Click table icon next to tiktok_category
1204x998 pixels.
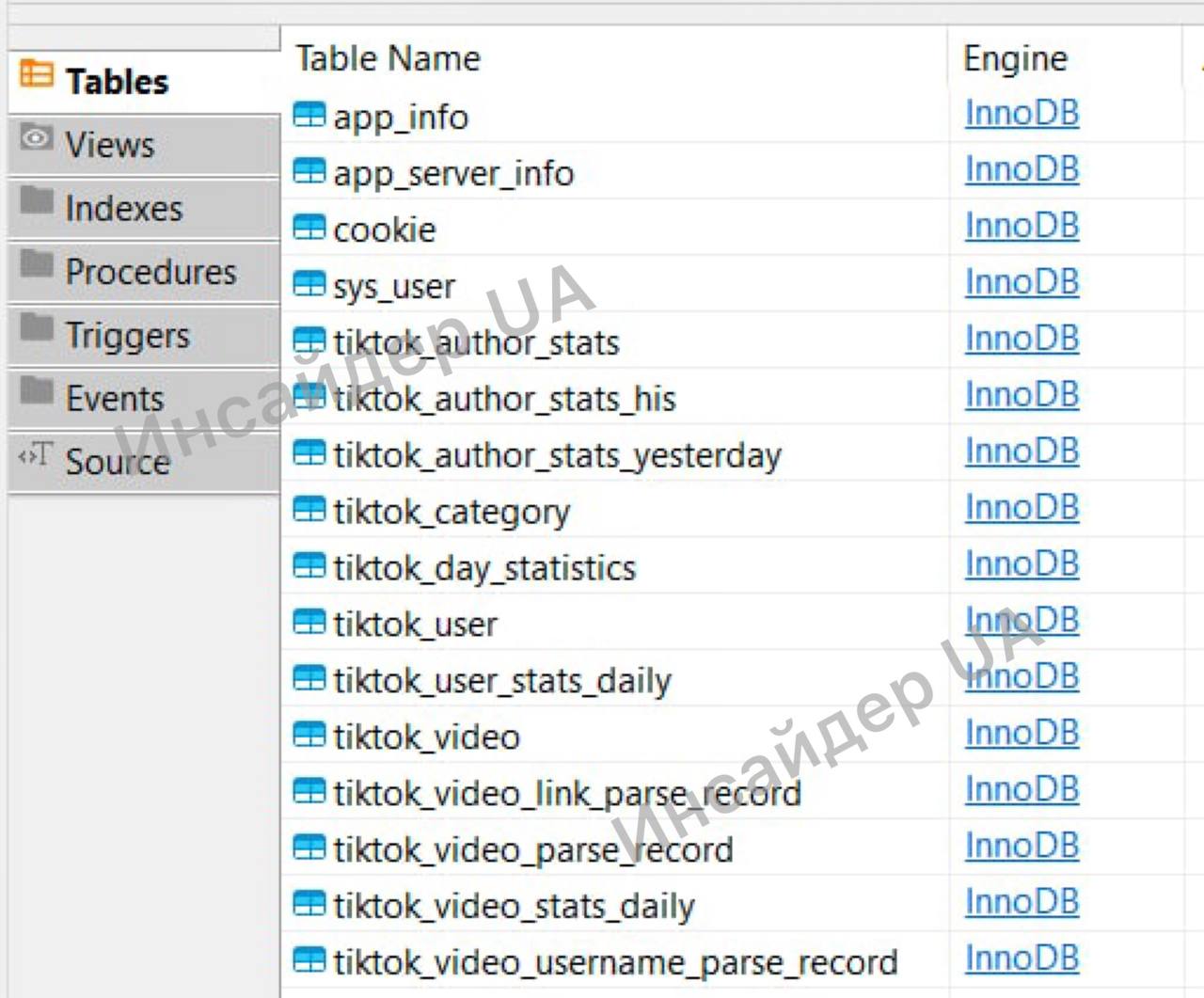pyautogui.click(x=309, y=510)
